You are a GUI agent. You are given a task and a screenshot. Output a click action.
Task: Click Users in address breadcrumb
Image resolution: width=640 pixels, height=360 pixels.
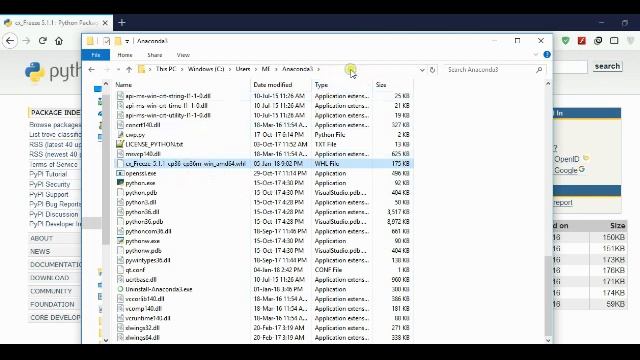pos(243,69)
